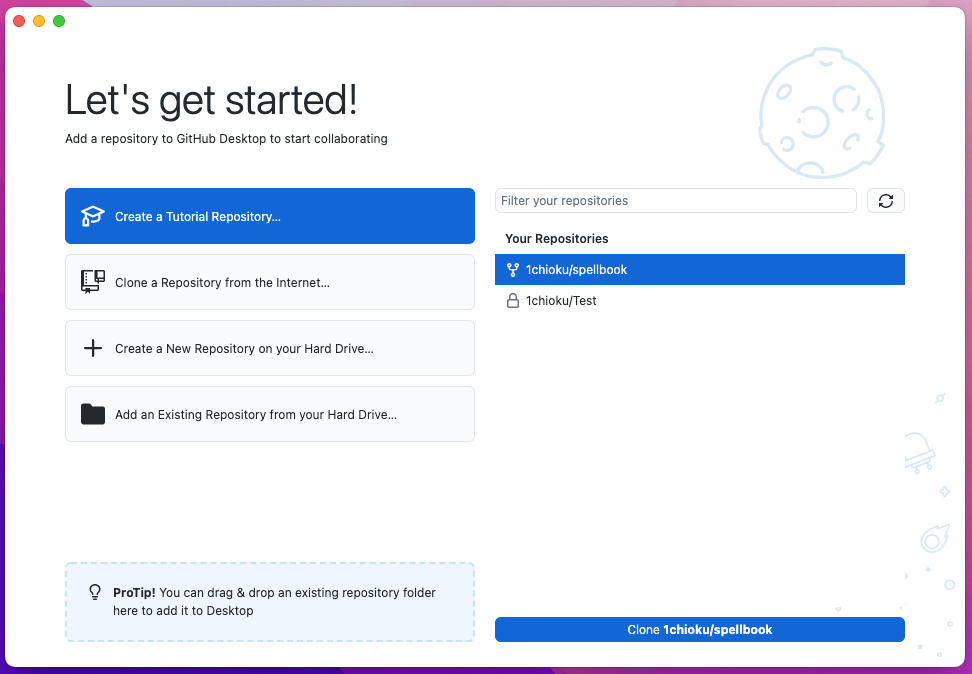
Task: Close the GitHub Desktop window
Action: [x=19, y=21]
